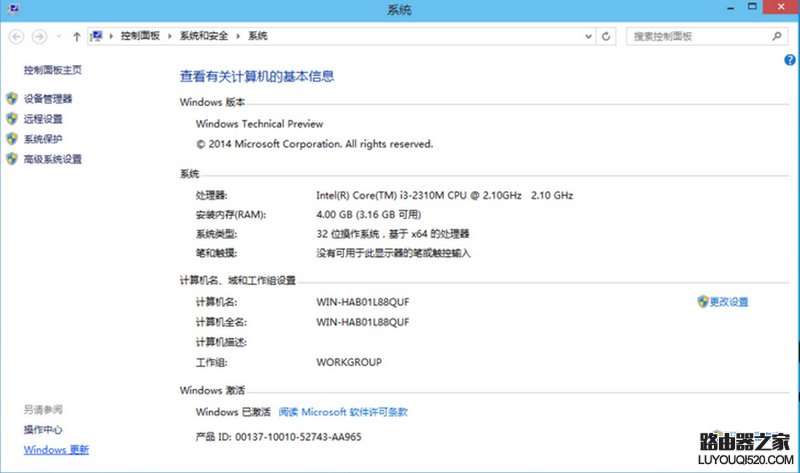This screenshot has height=473, width=800.
Task: Expand arrow after computer icon in breadcrumb
Action: click(111, 36)
